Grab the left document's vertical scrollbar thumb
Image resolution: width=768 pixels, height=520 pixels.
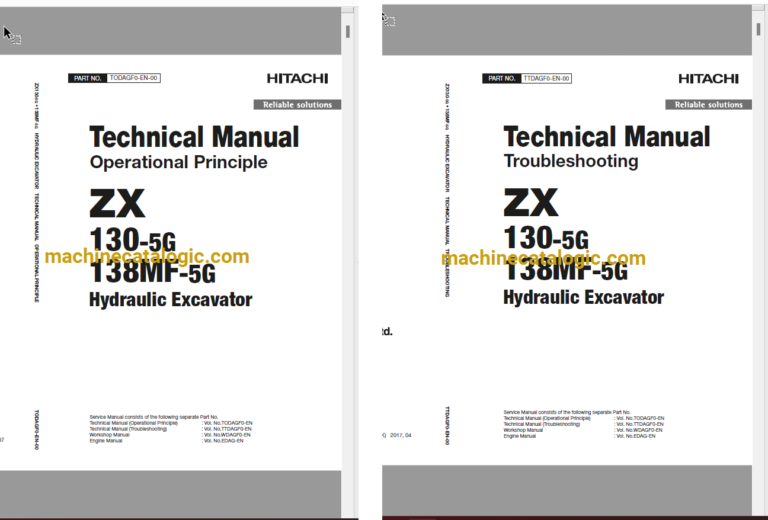coord(348,32)
